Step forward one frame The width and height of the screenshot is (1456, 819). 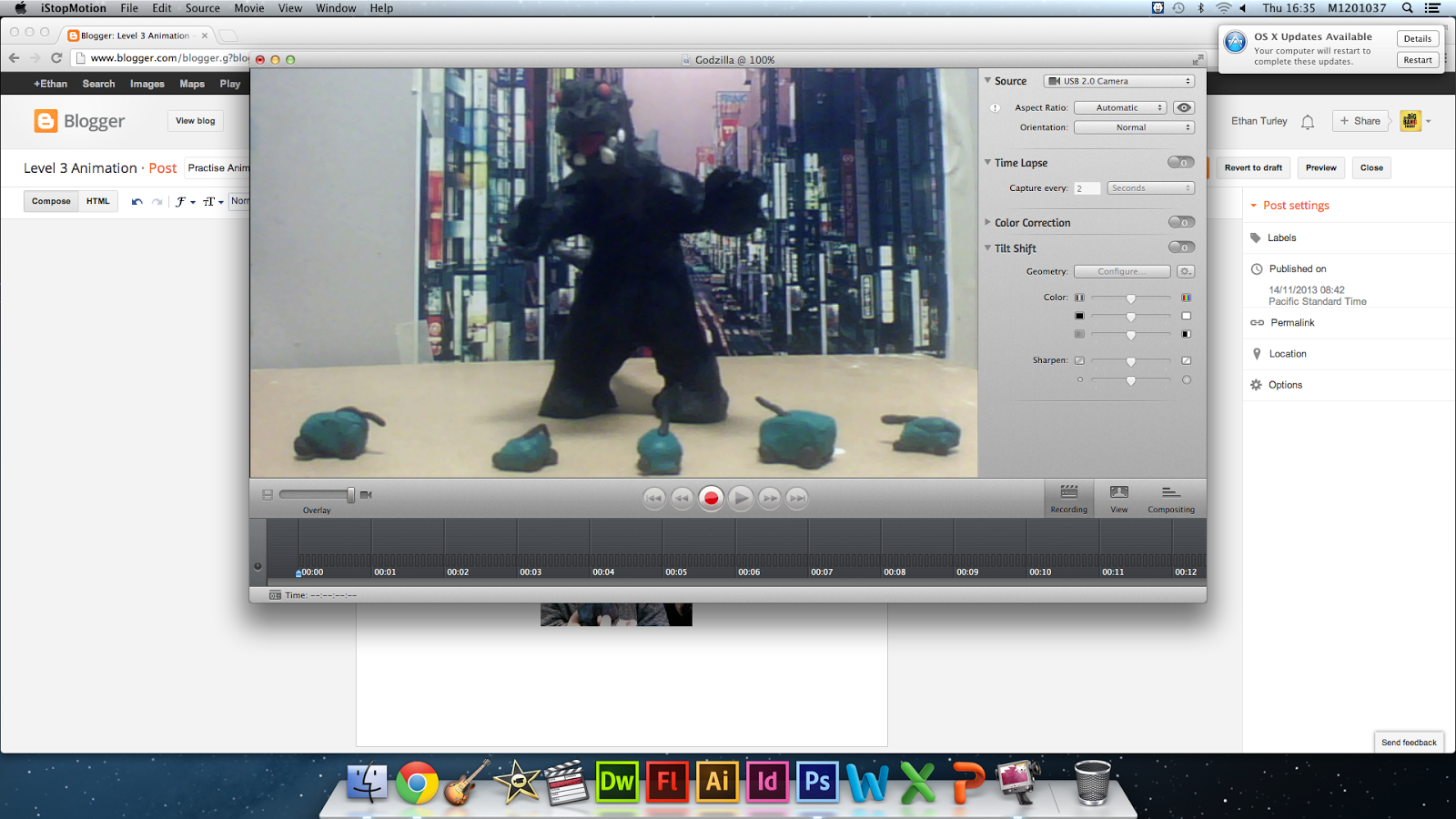tap(770, 498)
